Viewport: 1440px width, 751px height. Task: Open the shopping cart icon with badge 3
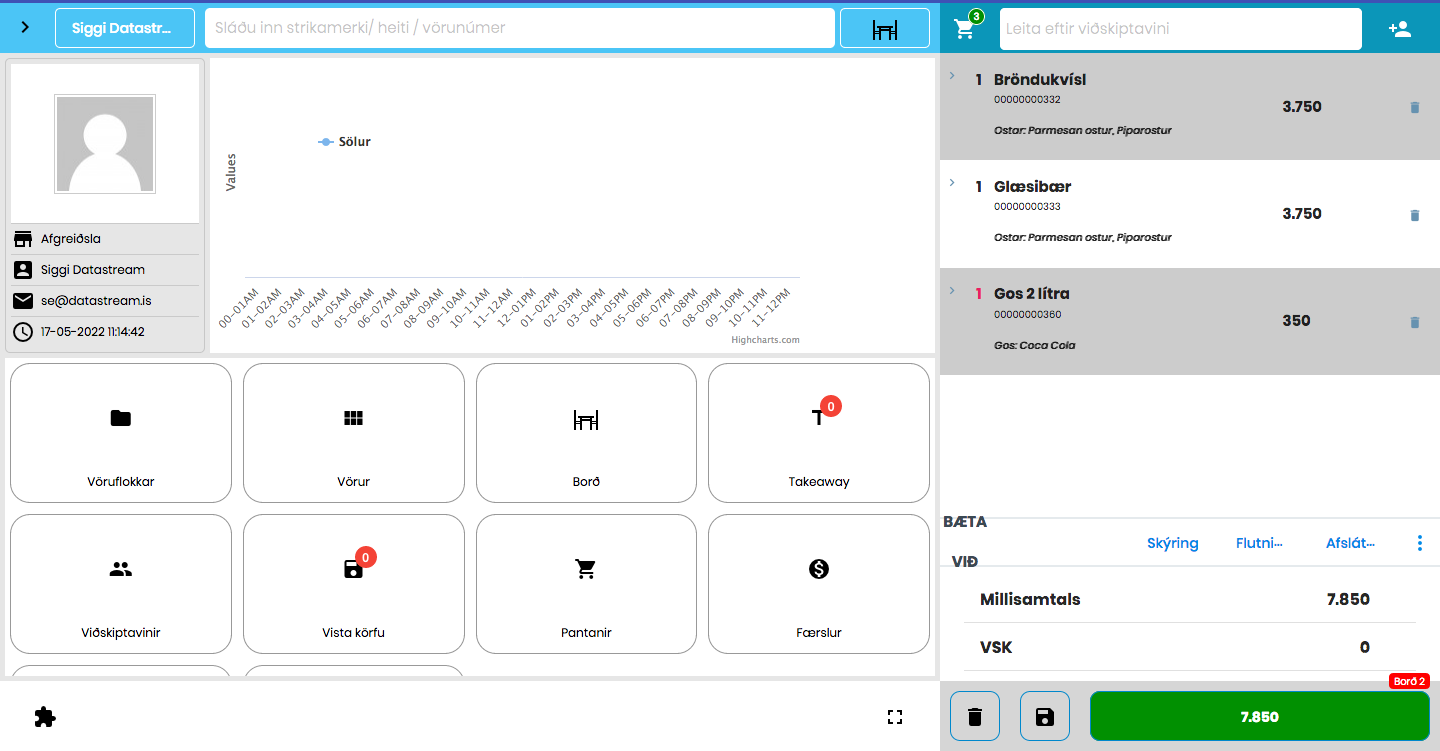966,28
